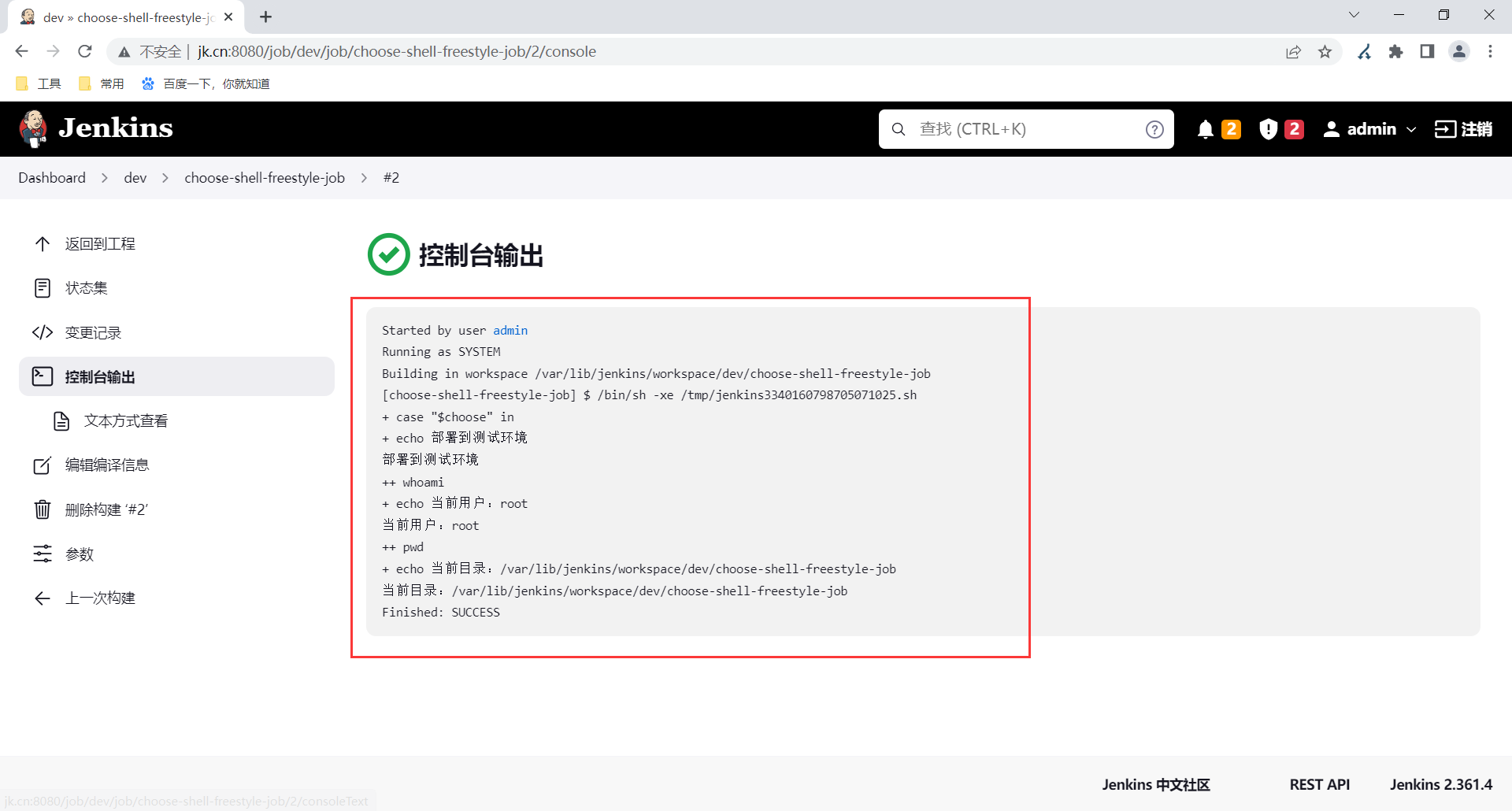Viewport: 1512px width, 811px height.
Task: Click the browser forward arrow
Action: (x=54, y=51)
